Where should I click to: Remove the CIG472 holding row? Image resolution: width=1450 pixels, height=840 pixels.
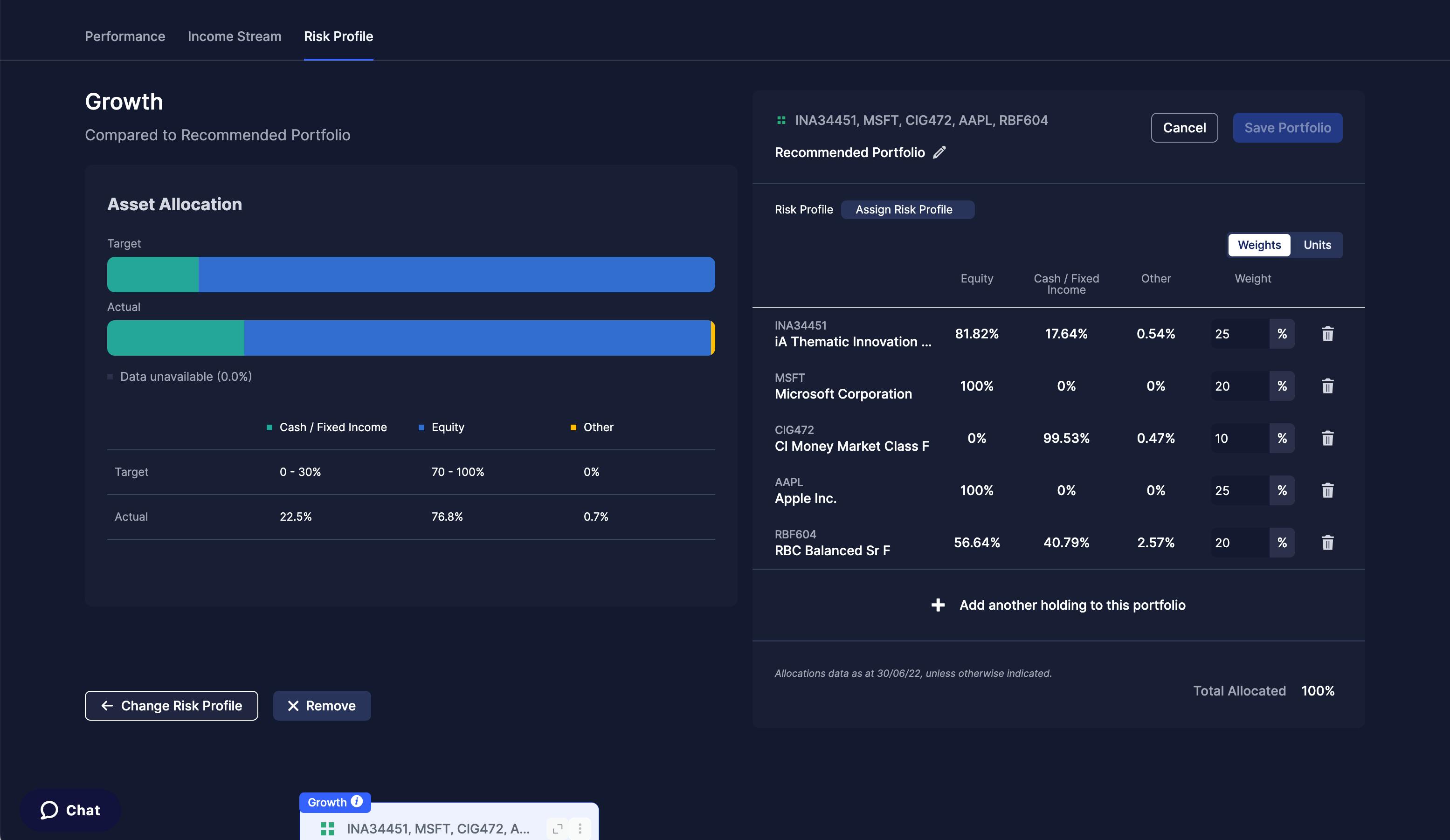pyautogui.click(x=1327, y=438)
